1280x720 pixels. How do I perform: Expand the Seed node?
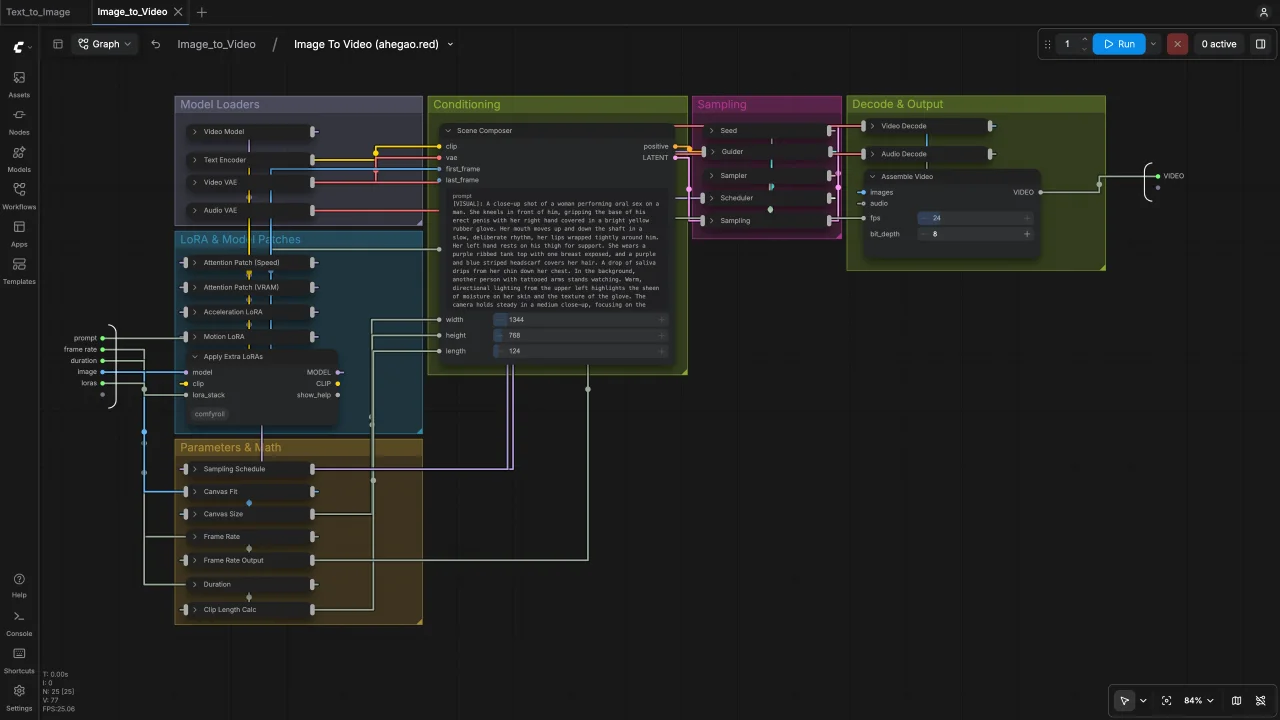(x=712, y=131)
